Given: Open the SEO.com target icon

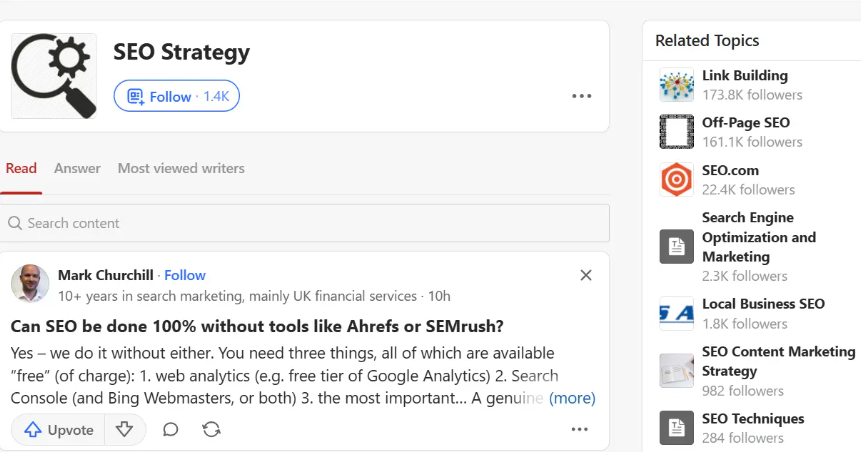Looking at the screenshot, I should pos(677,180).
